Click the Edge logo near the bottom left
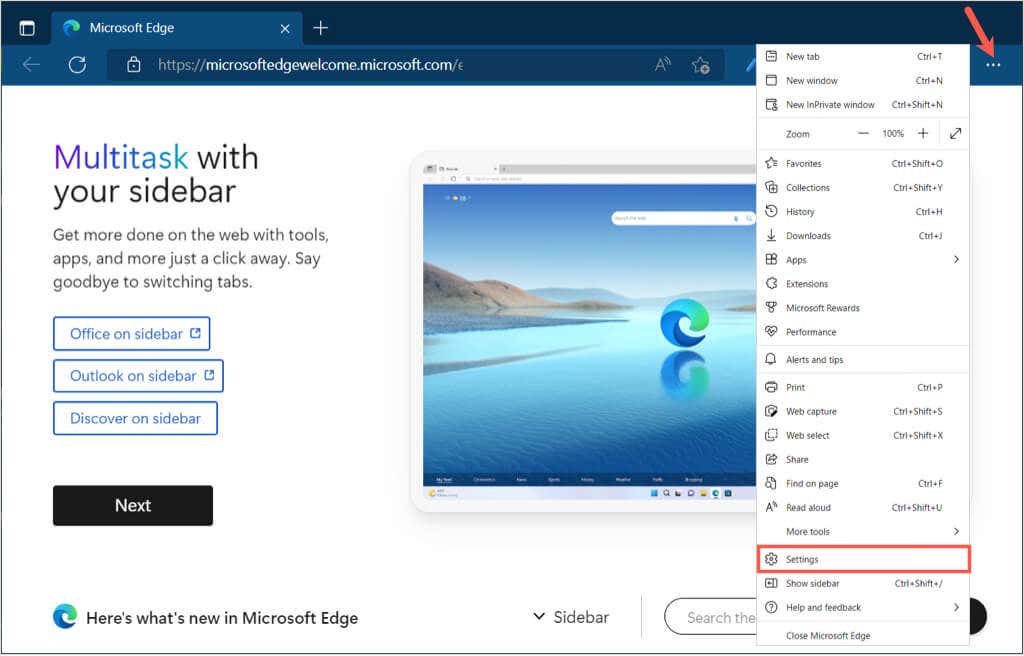The width and height of the screenshot is (1024, 656). 65,617
